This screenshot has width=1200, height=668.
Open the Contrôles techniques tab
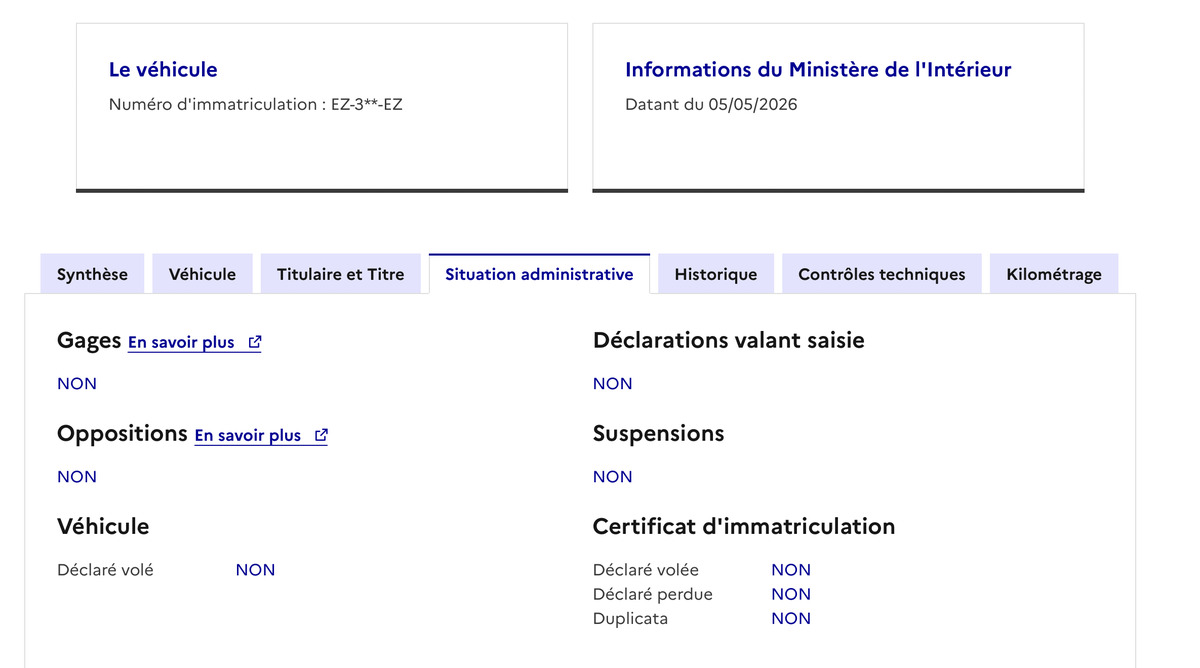click(882, 274)
